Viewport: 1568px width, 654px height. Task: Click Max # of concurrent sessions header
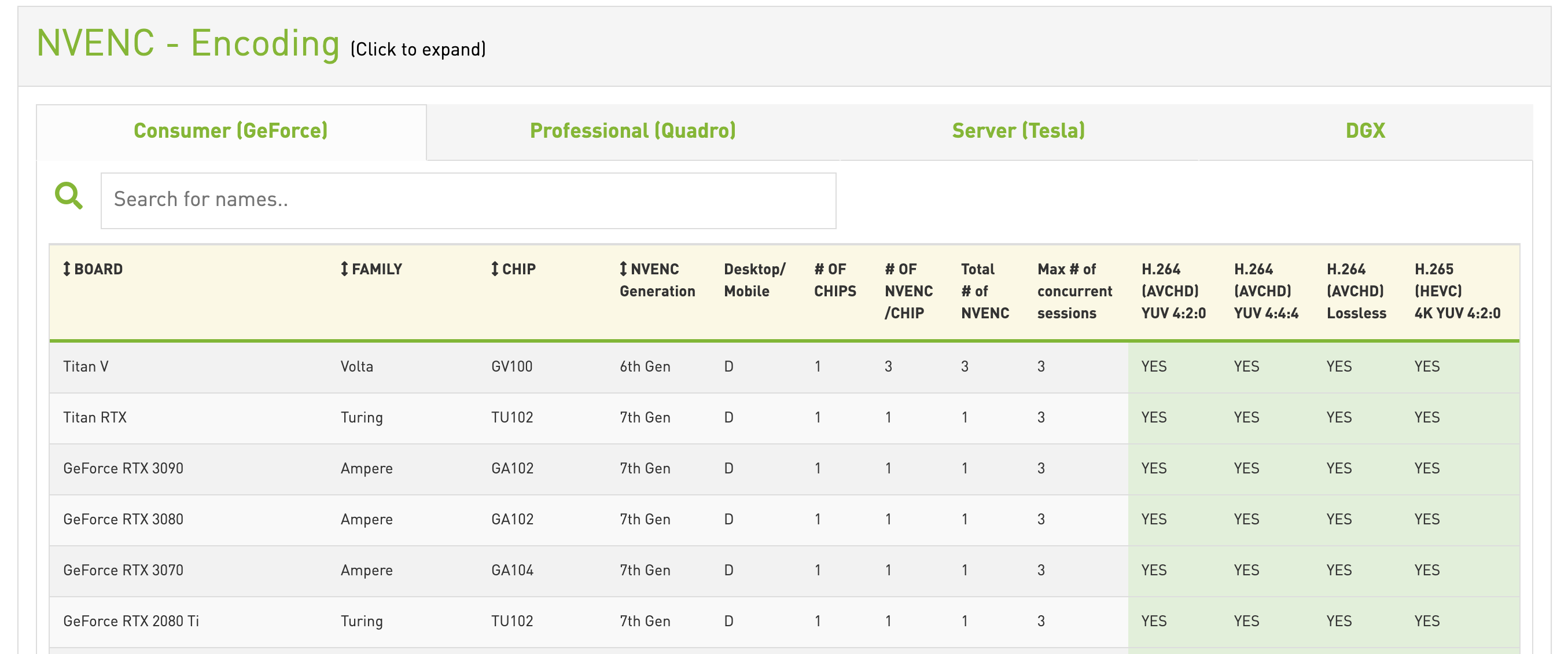[x=1074, y=291]
